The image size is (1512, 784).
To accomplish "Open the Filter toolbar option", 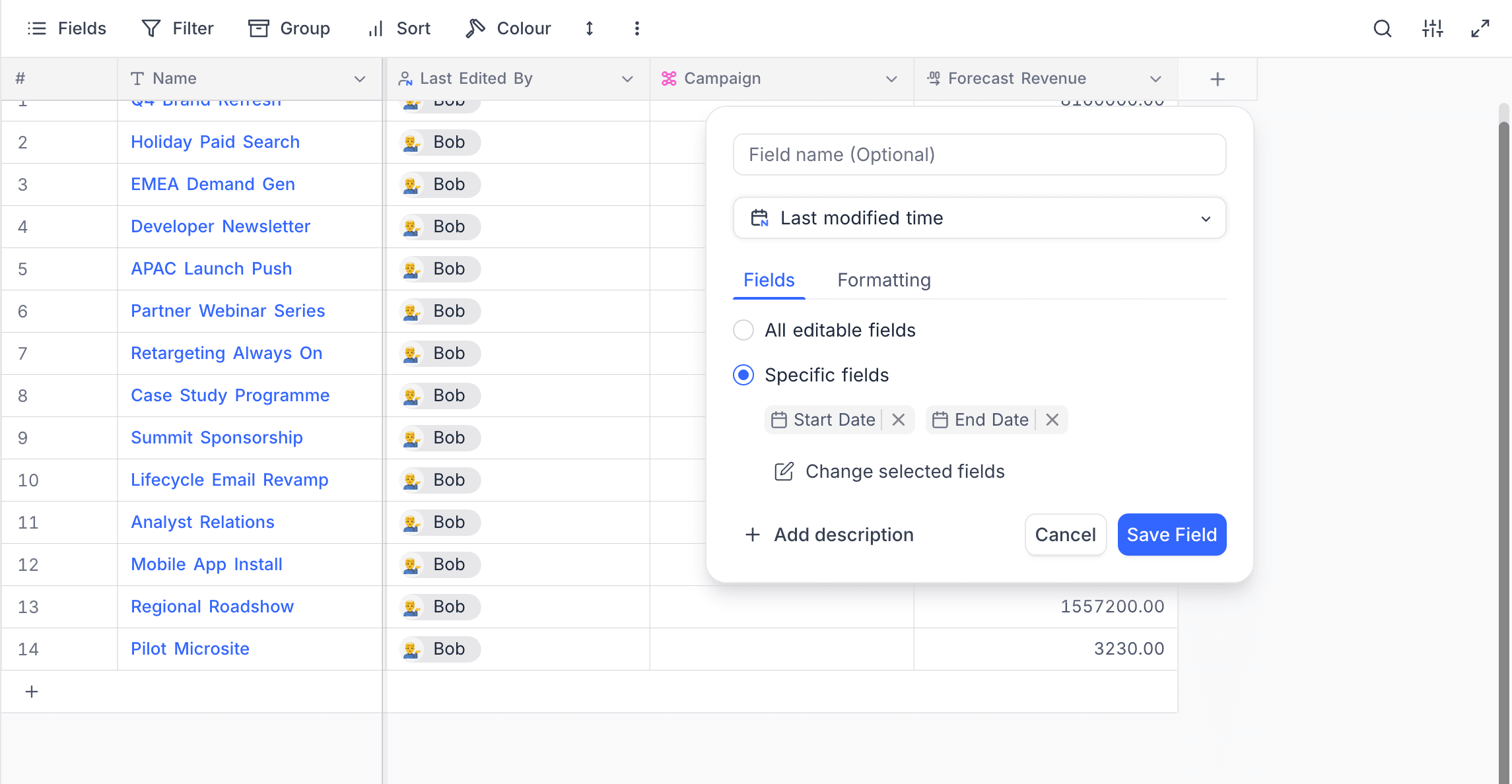I will coord(178,28).
